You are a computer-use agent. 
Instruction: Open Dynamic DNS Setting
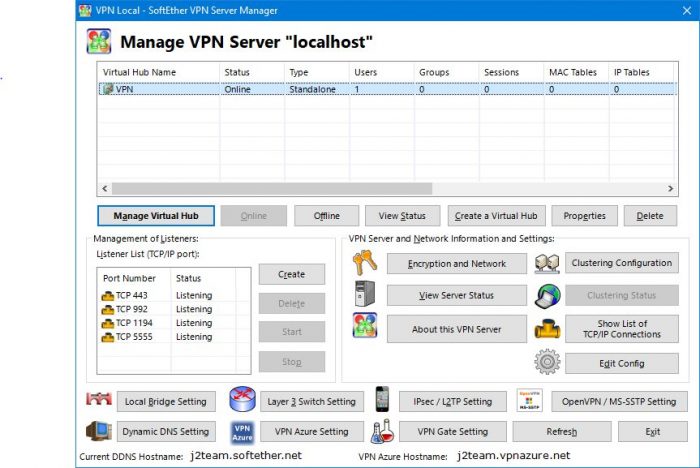pos(166,431)
